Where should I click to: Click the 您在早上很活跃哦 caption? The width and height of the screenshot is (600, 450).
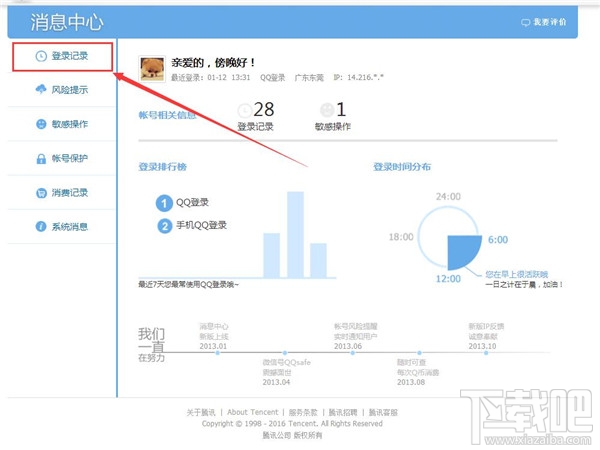click(x=517, y=274)
